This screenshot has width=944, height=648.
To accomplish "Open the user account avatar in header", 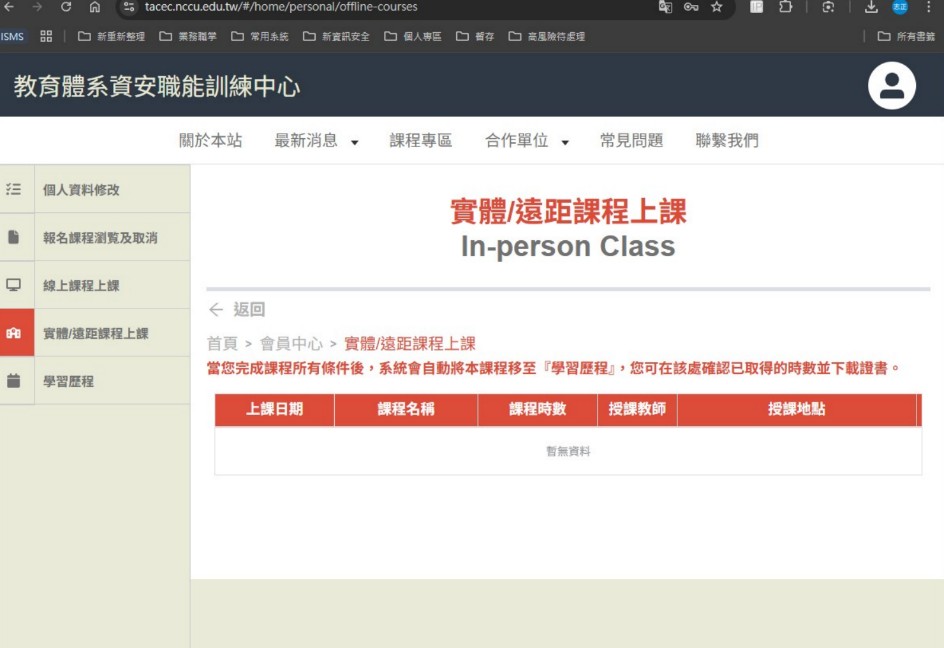I will click(x=892, y=86).
